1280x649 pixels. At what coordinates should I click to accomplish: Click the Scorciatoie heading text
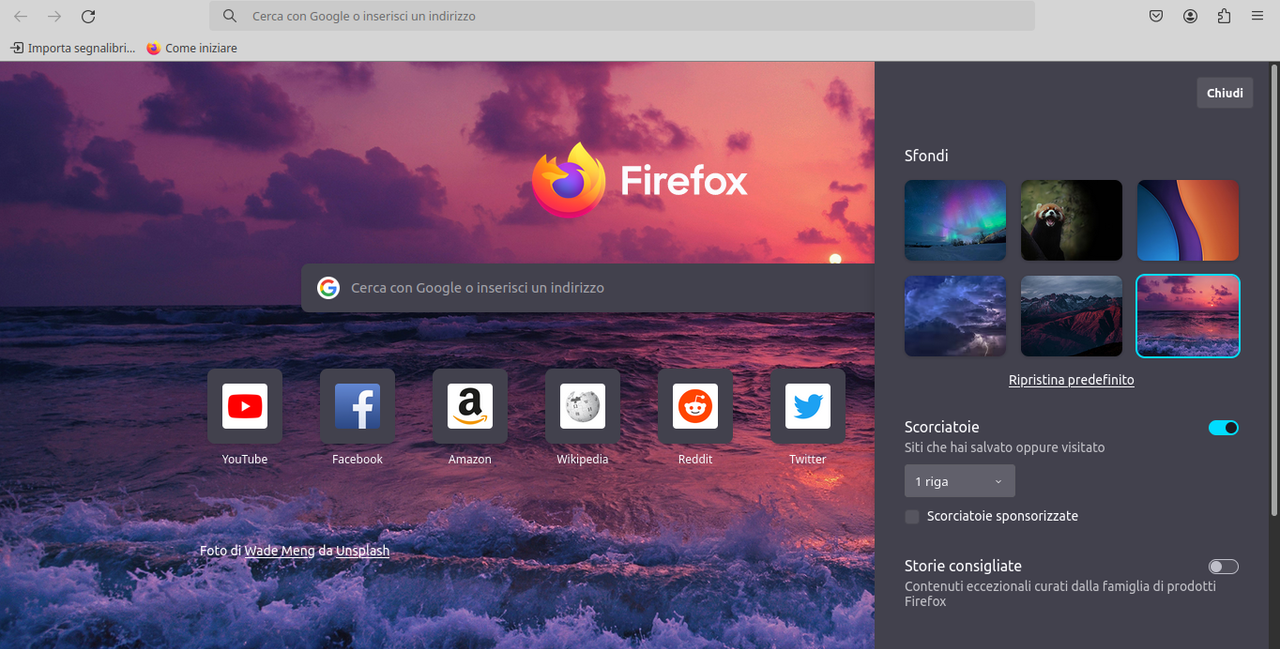click(942, 427)
